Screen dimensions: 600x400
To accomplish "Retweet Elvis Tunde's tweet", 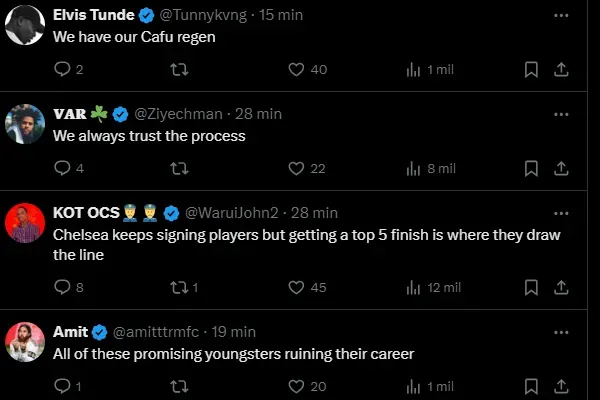I will (x=179, y=70).
